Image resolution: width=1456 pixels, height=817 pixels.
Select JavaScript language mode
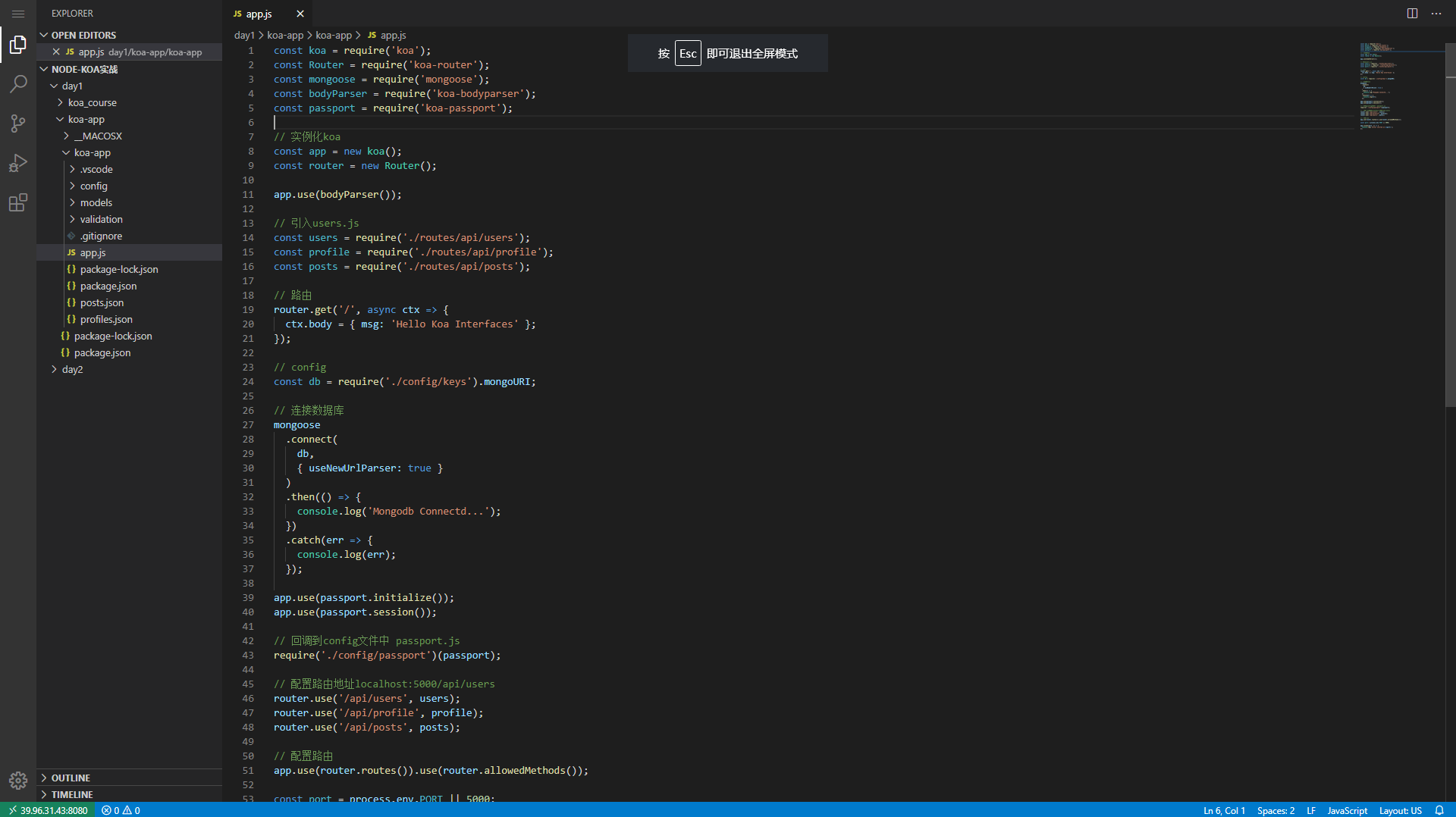pyautogui.click(x=1347, y=810)
